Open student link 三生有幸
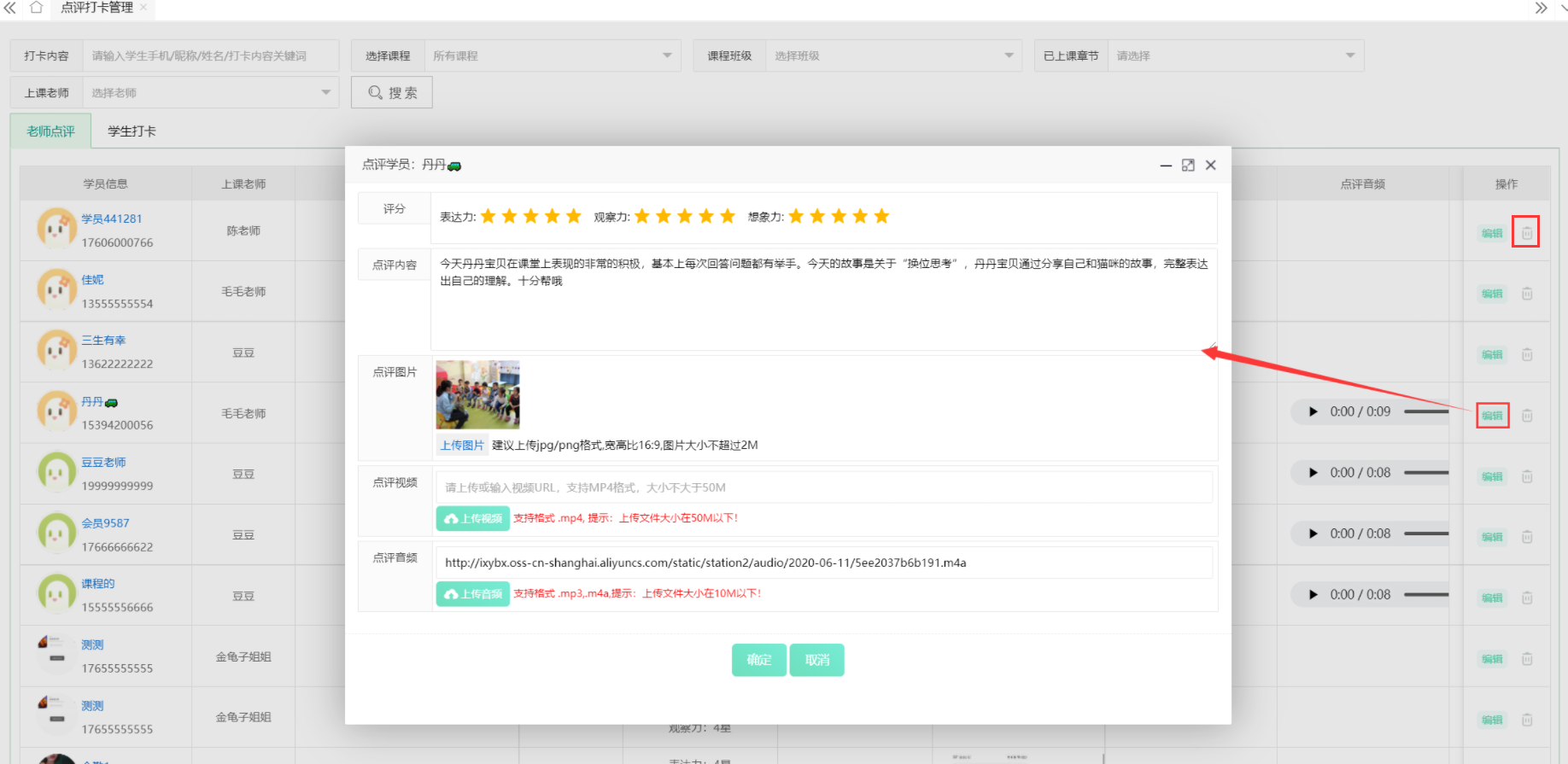Image resolution: width=1568 pixels, height=764 pixels. 103,340
